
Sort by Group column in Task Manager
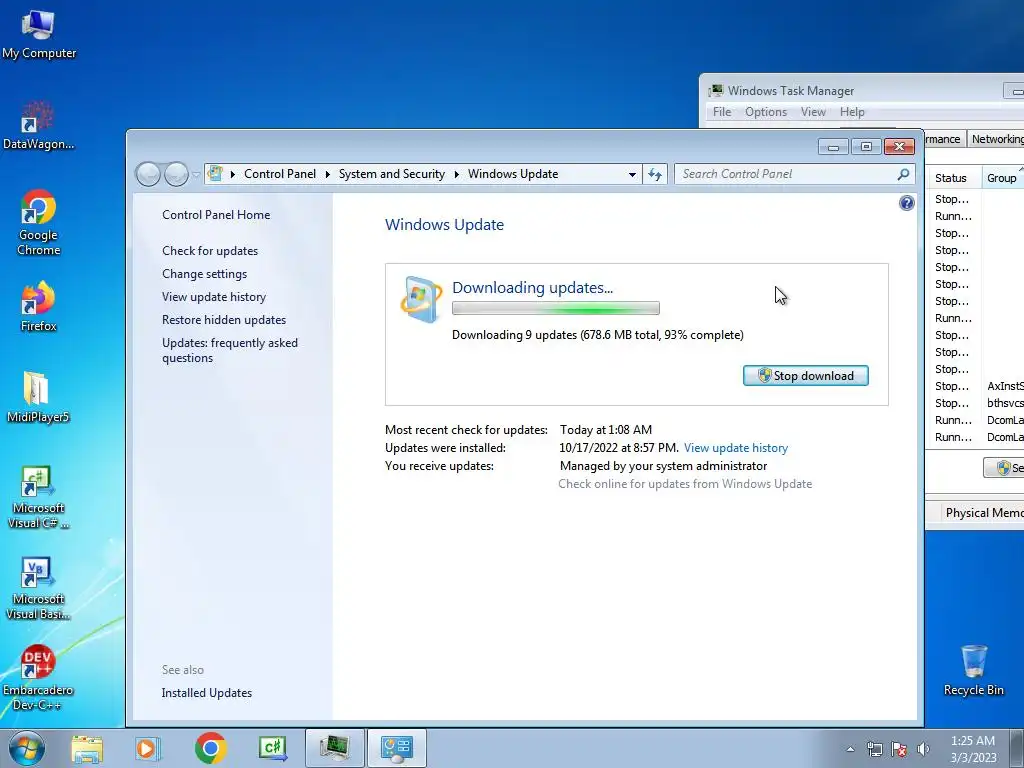(1002, 178)
